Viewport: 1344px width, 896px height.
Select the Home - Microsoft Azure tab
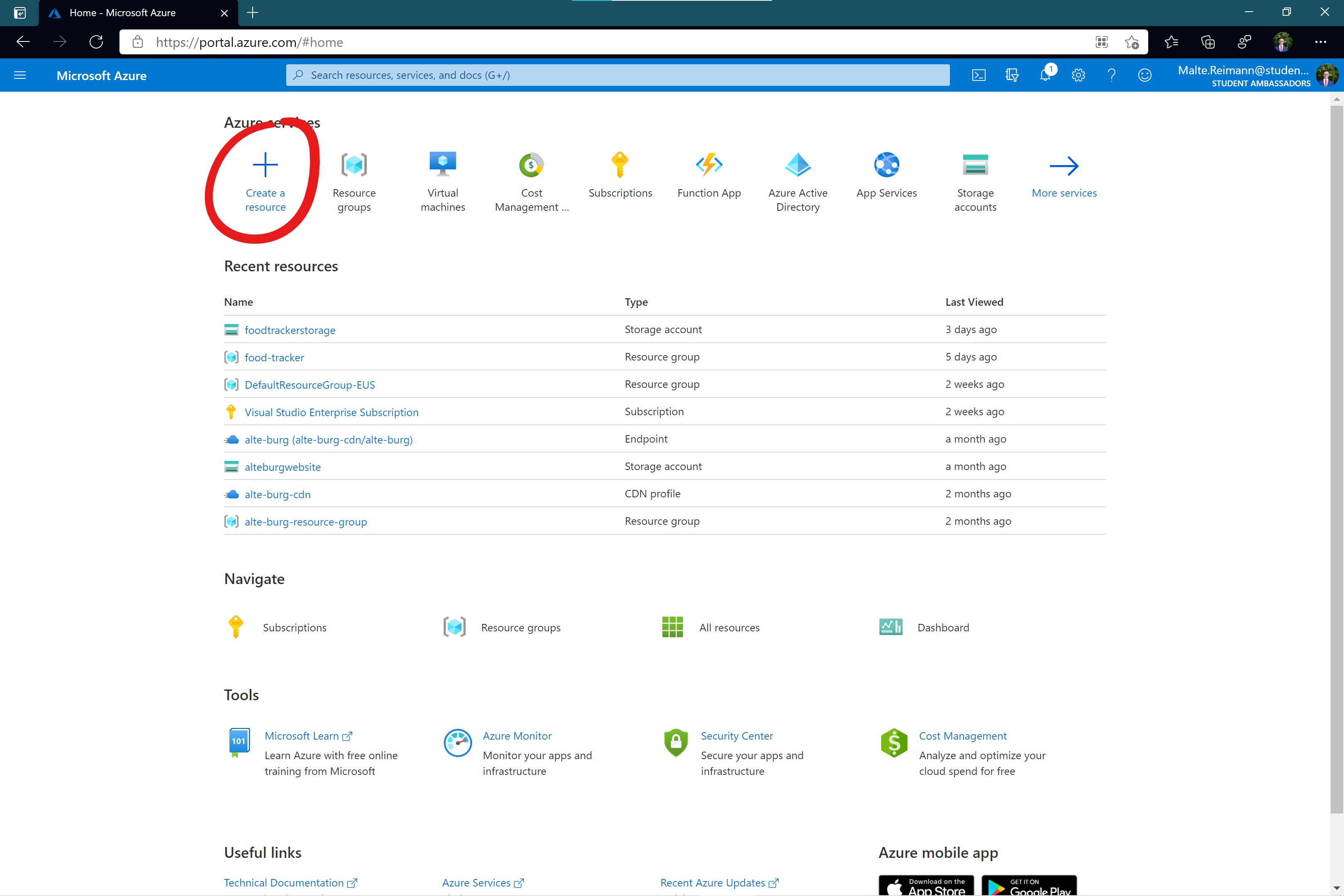pos(122,12)
